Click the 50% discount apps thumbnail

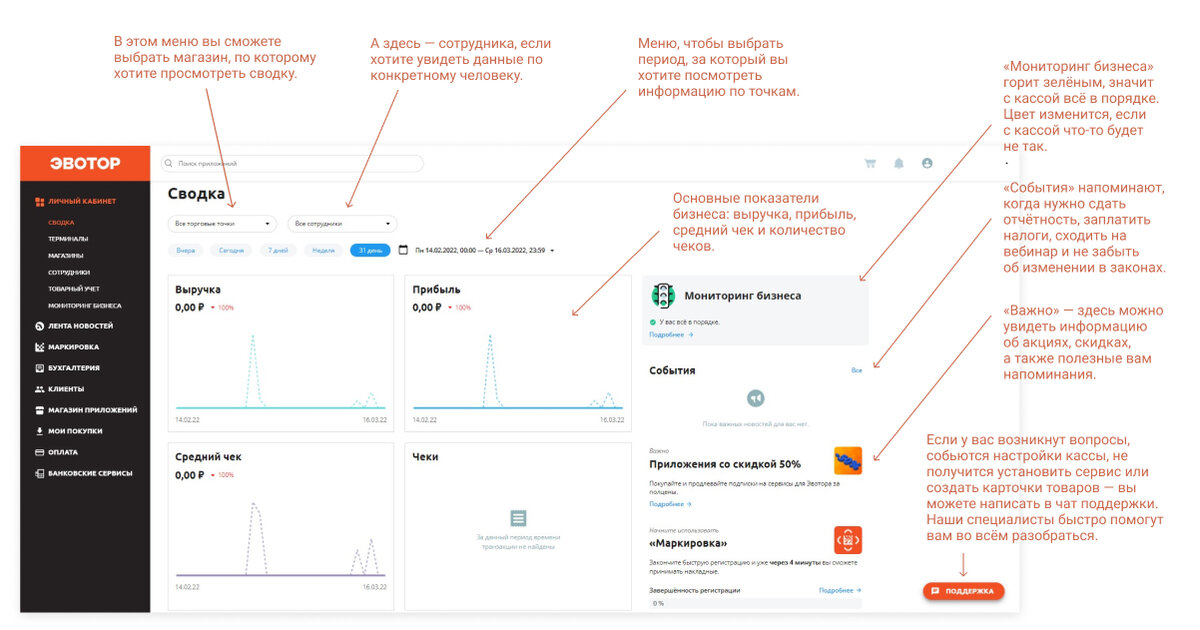coord(848,461)
